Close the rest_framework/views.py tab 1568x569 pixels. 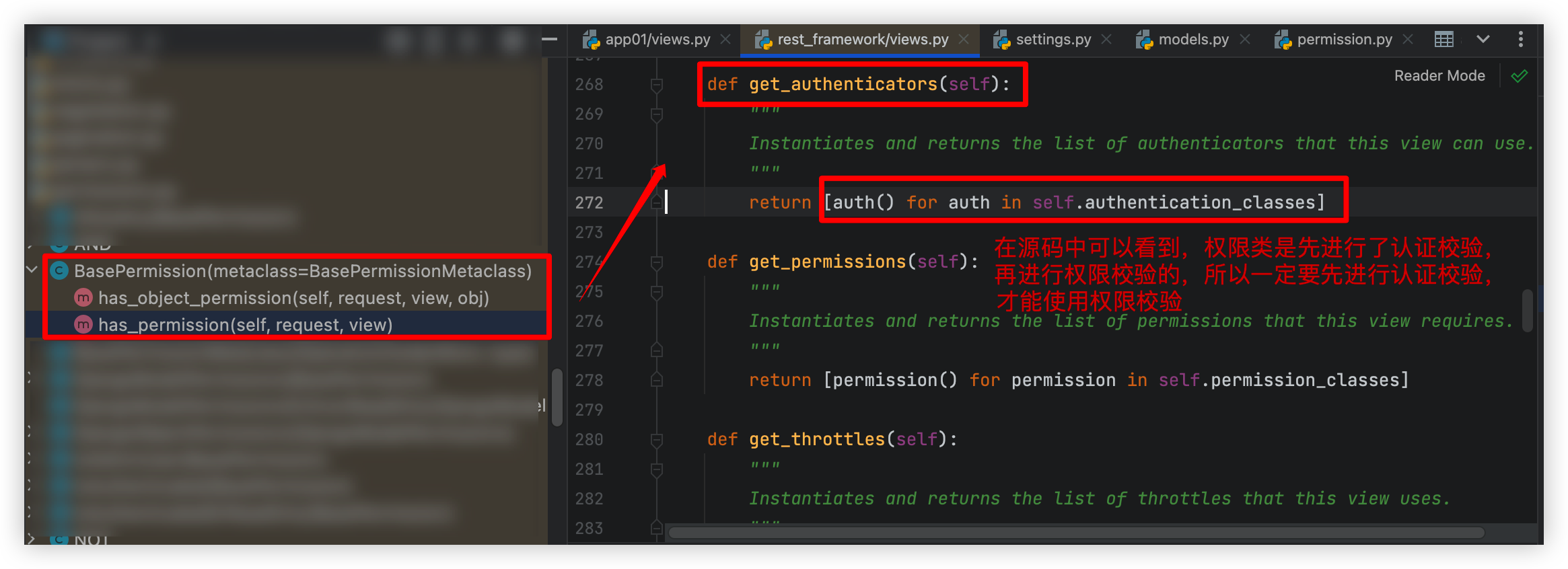[x=964, y=40]
